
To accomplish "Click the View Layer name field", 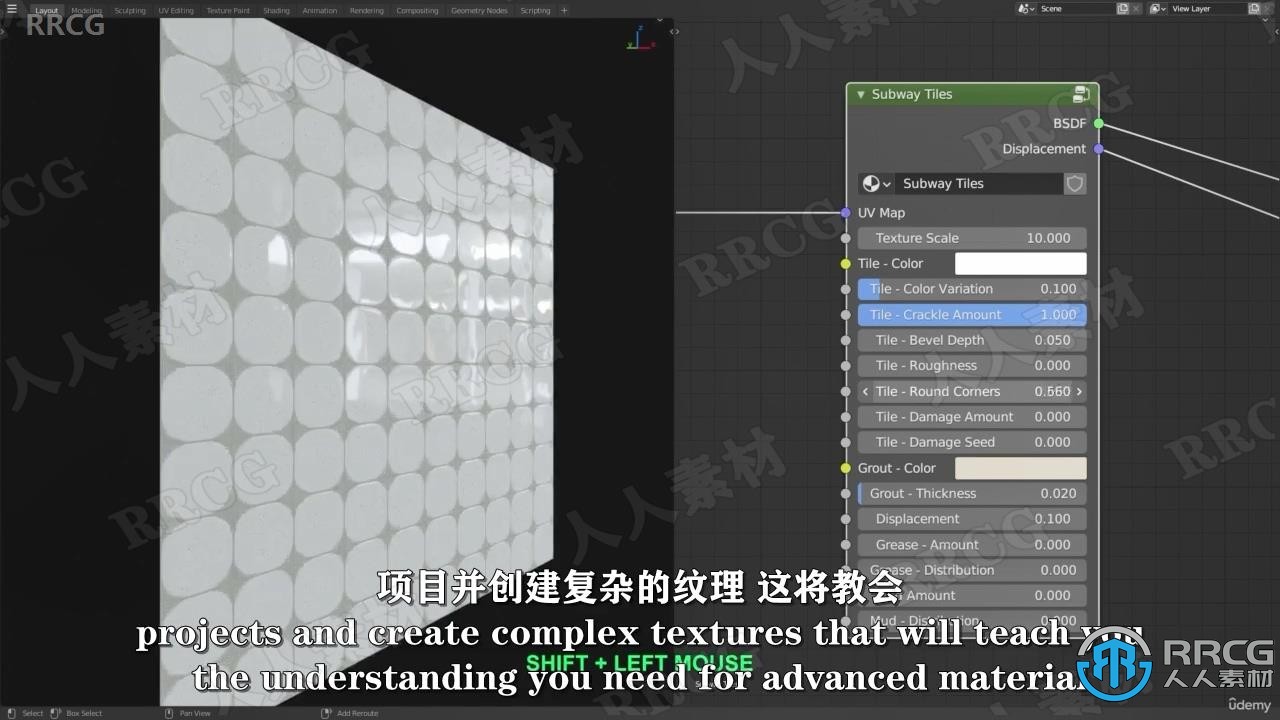I will [x=1208, y=8].
